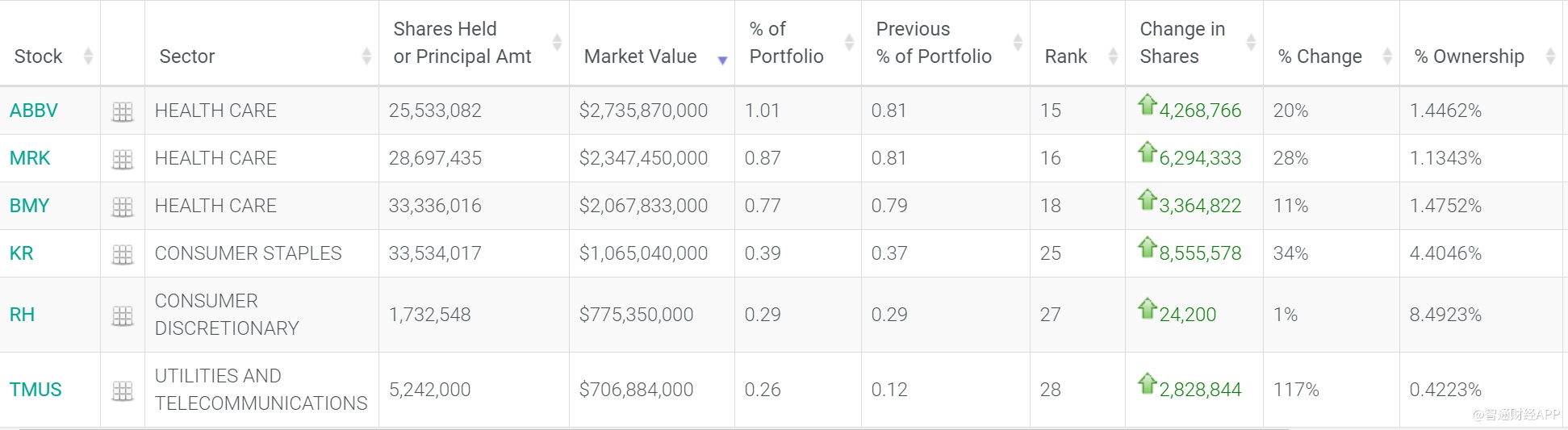
Task: Click the grid icon in the KR row
Action: [x=123, y=255]
